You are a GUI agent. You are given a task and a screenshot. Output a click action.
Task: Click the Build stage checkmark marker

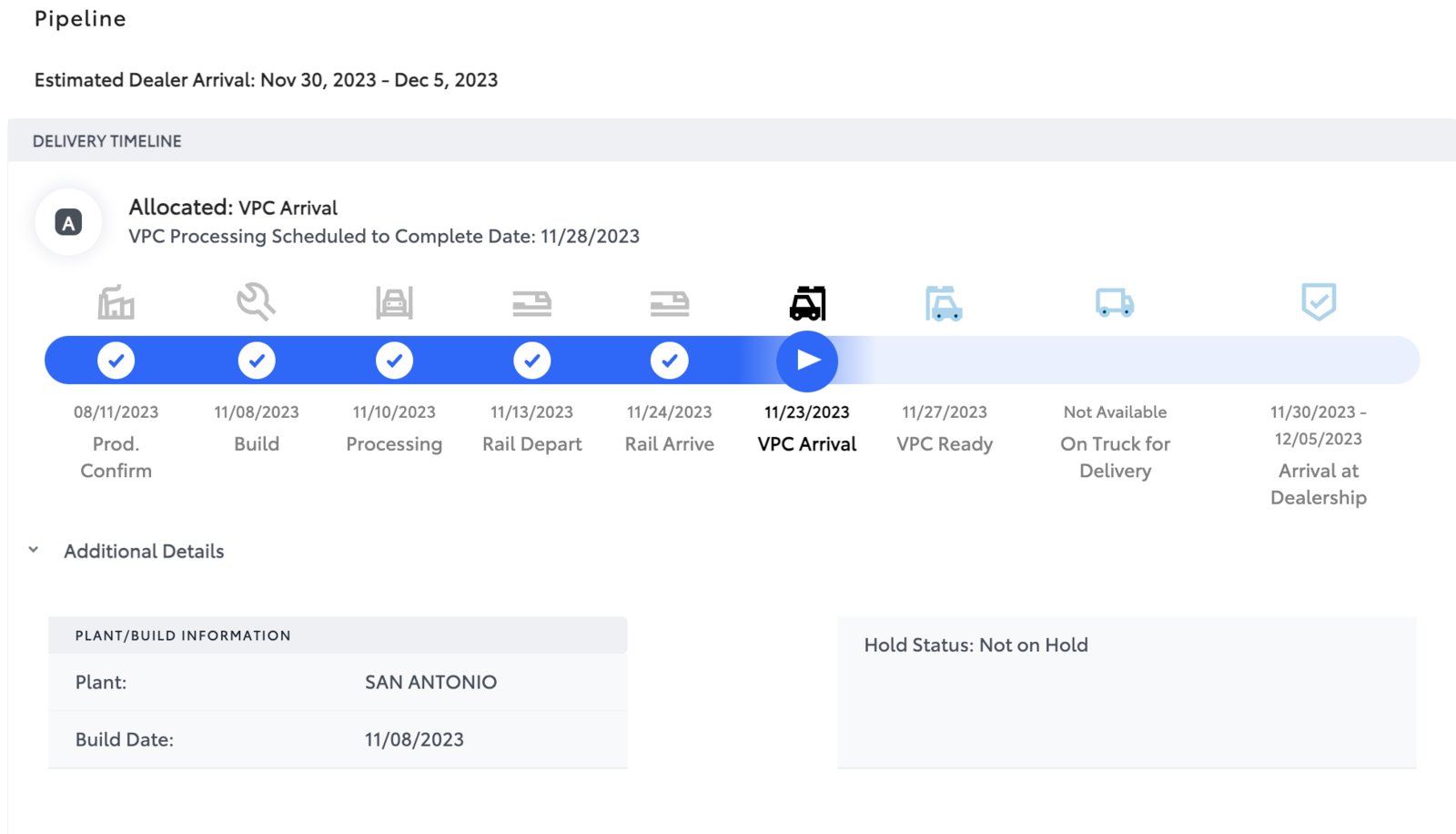pos(257,361)
